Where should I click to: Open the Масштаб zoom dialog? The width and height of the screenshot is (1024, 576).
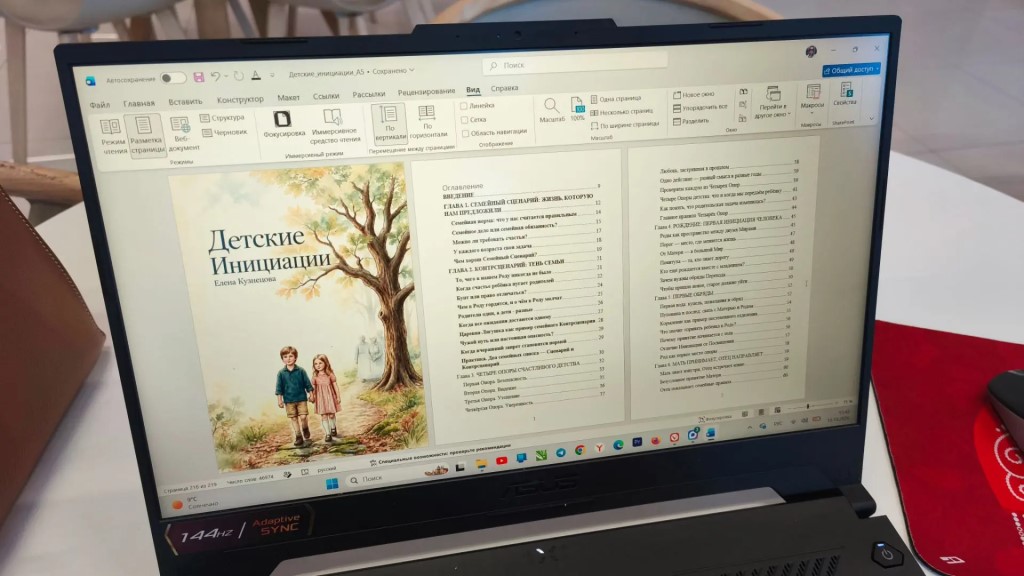click(551, 110)
